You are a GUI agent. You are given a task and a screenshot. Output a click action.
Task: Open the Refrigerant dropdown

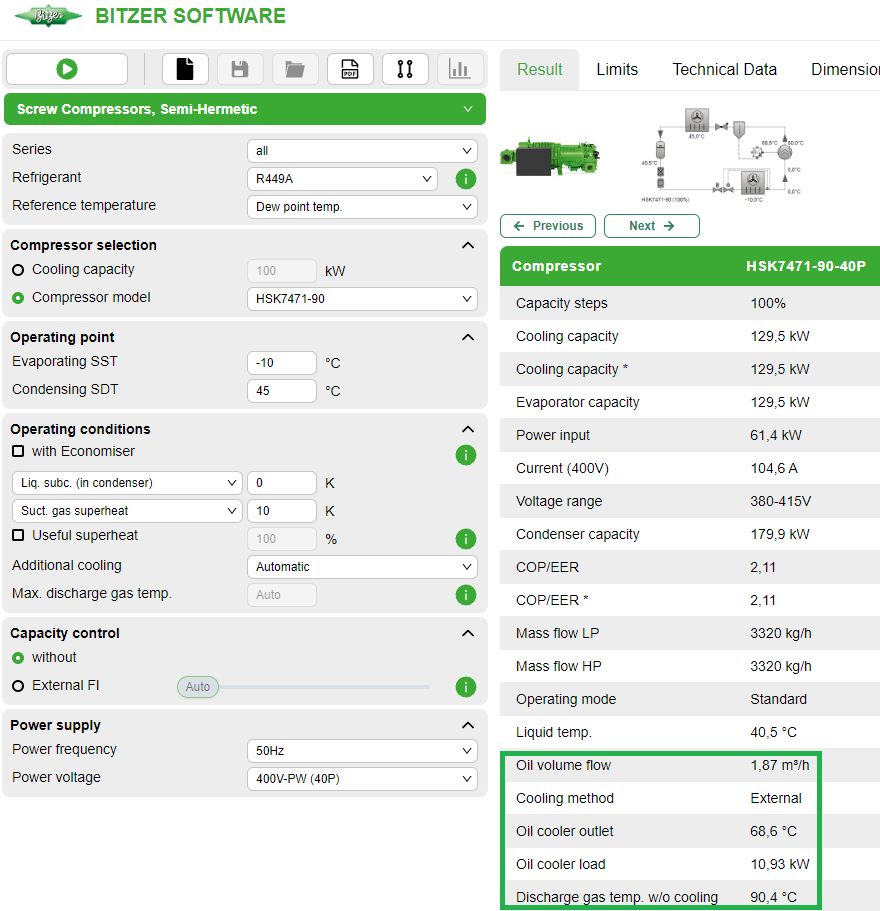342,178
